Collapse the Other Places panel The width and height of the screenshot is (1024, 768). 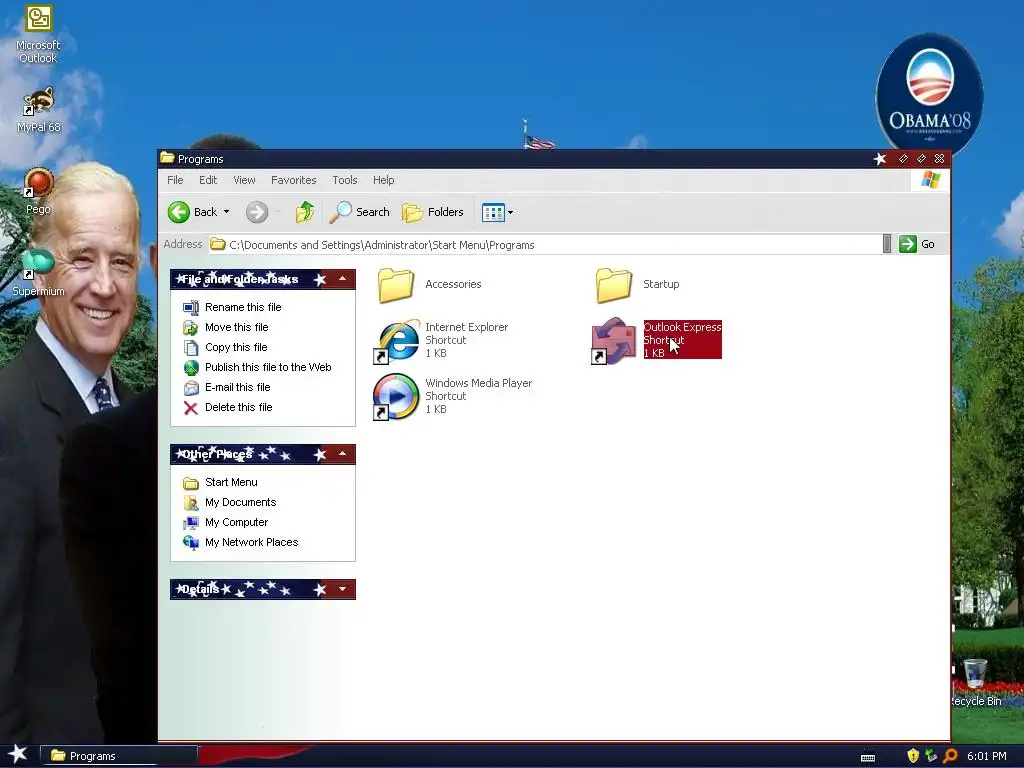342,454
